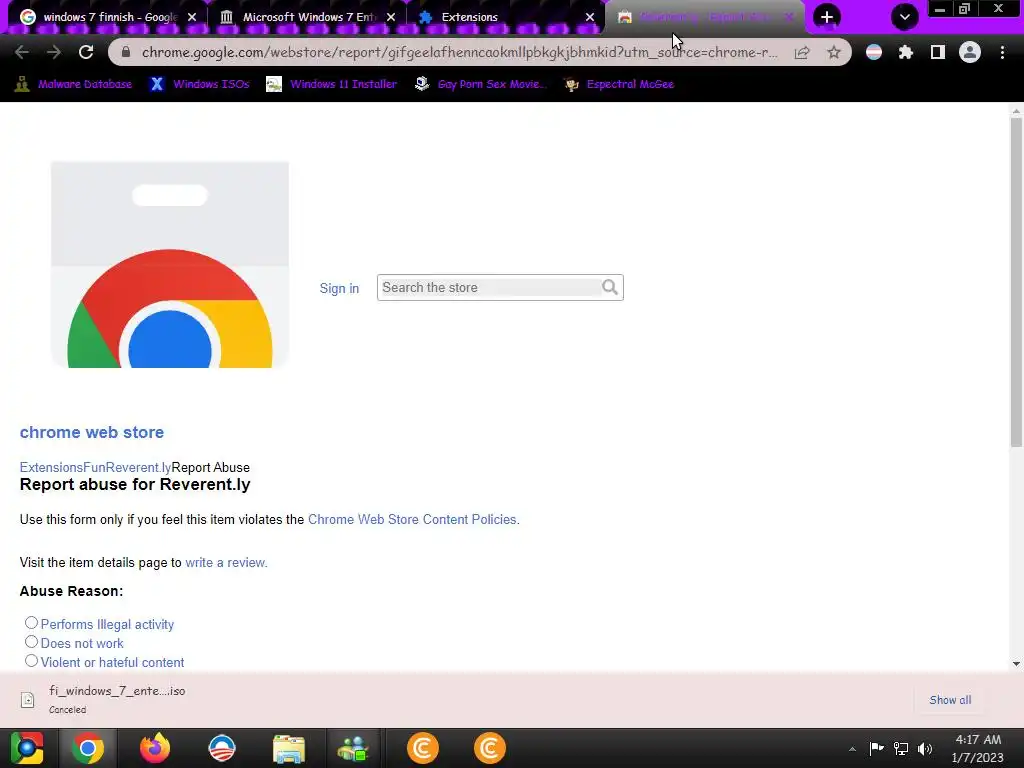
Task: Open the Extensions puzzle piece menu
Action: click(x=906, y=52)
